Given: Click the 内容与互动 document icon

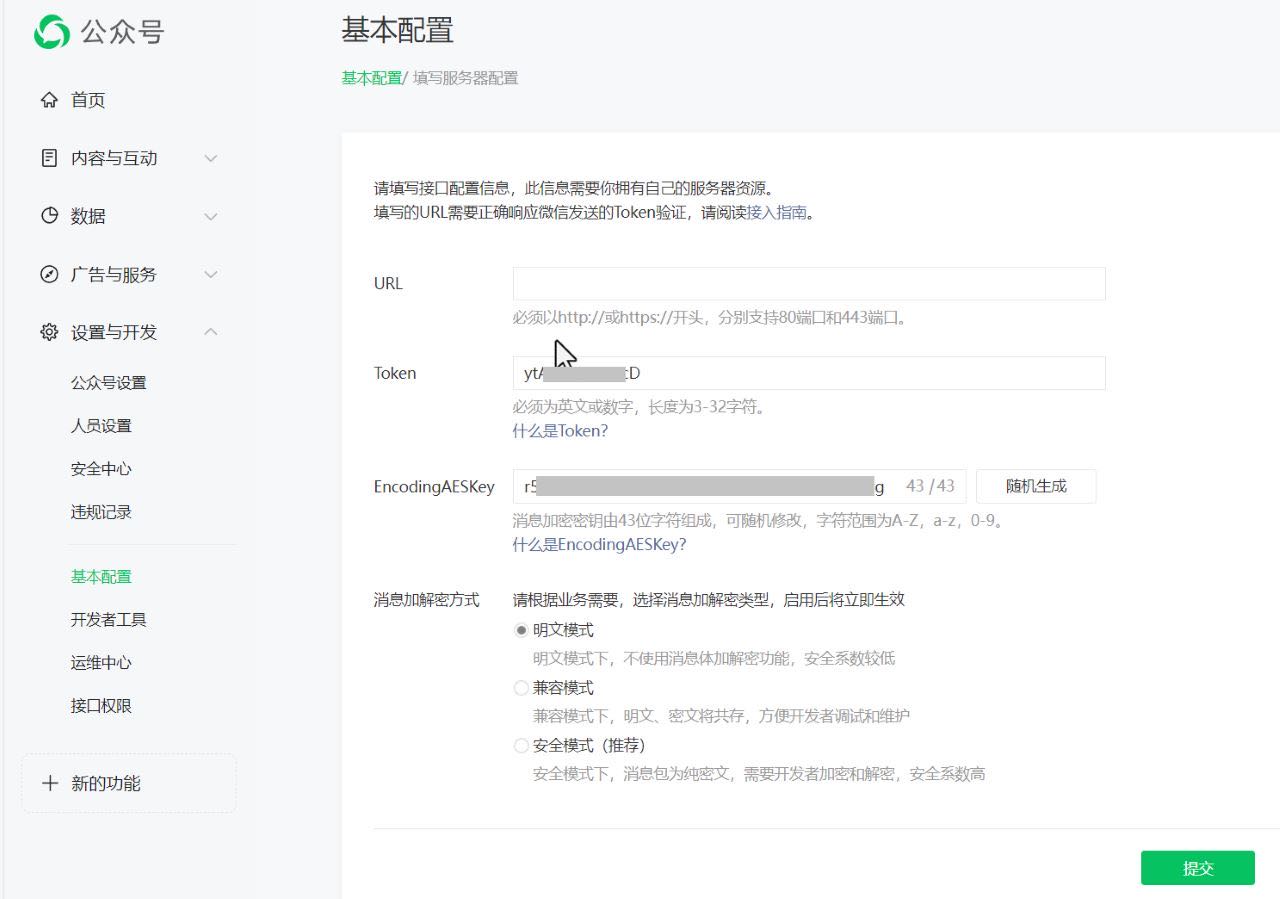Looking at the screenshot, I should click(x=49, y=158).
